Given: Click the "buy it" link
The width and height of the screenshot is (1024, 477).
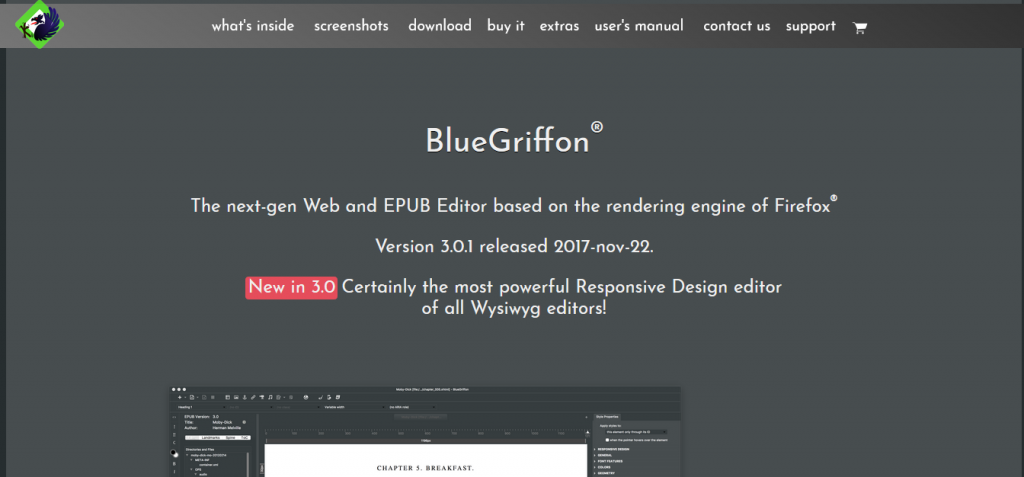Looking at the screenshot, I should [506, 26].
